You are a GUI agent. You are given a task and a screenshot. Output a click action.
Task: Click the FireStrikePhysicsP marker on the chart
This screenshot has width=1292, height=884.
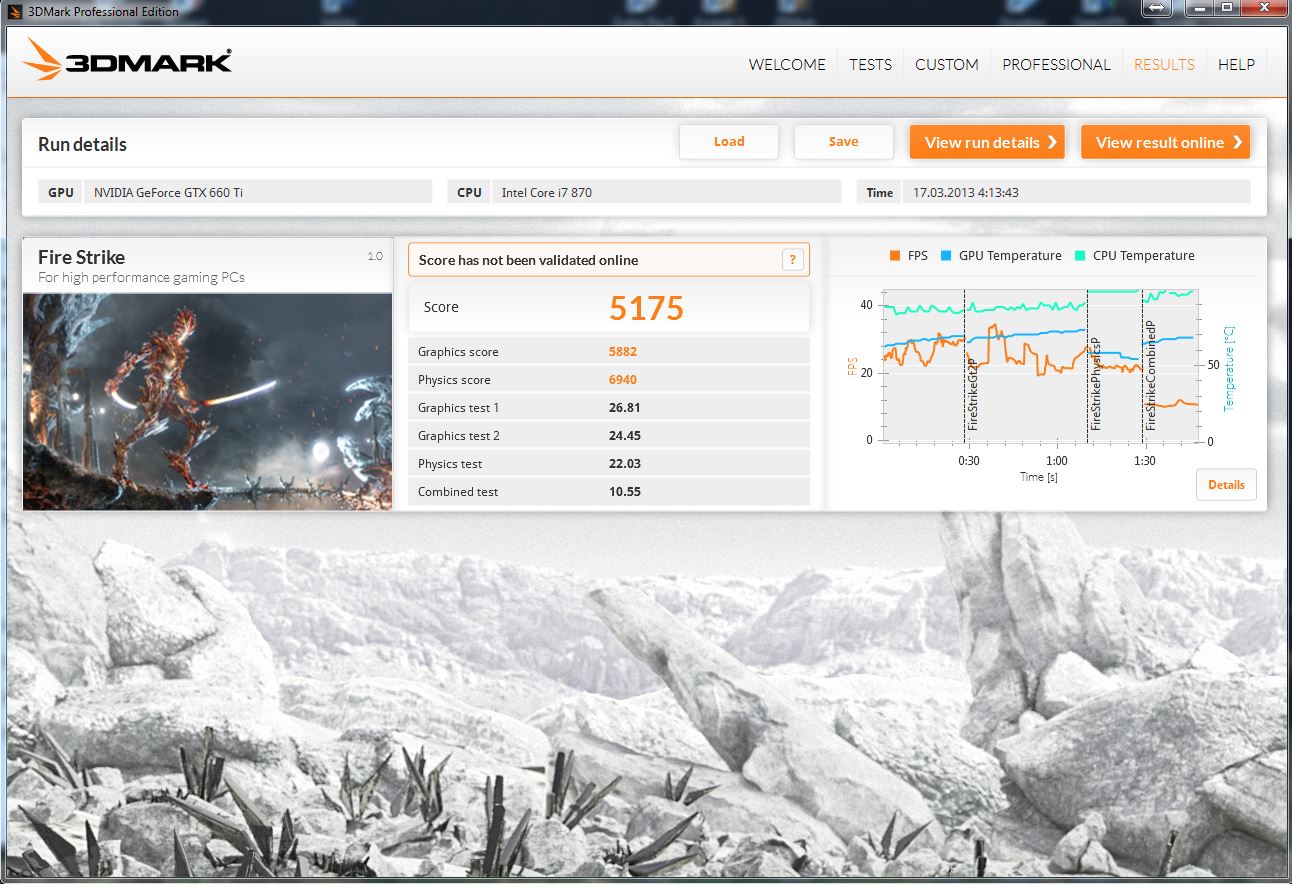[x=1095, y=385]
